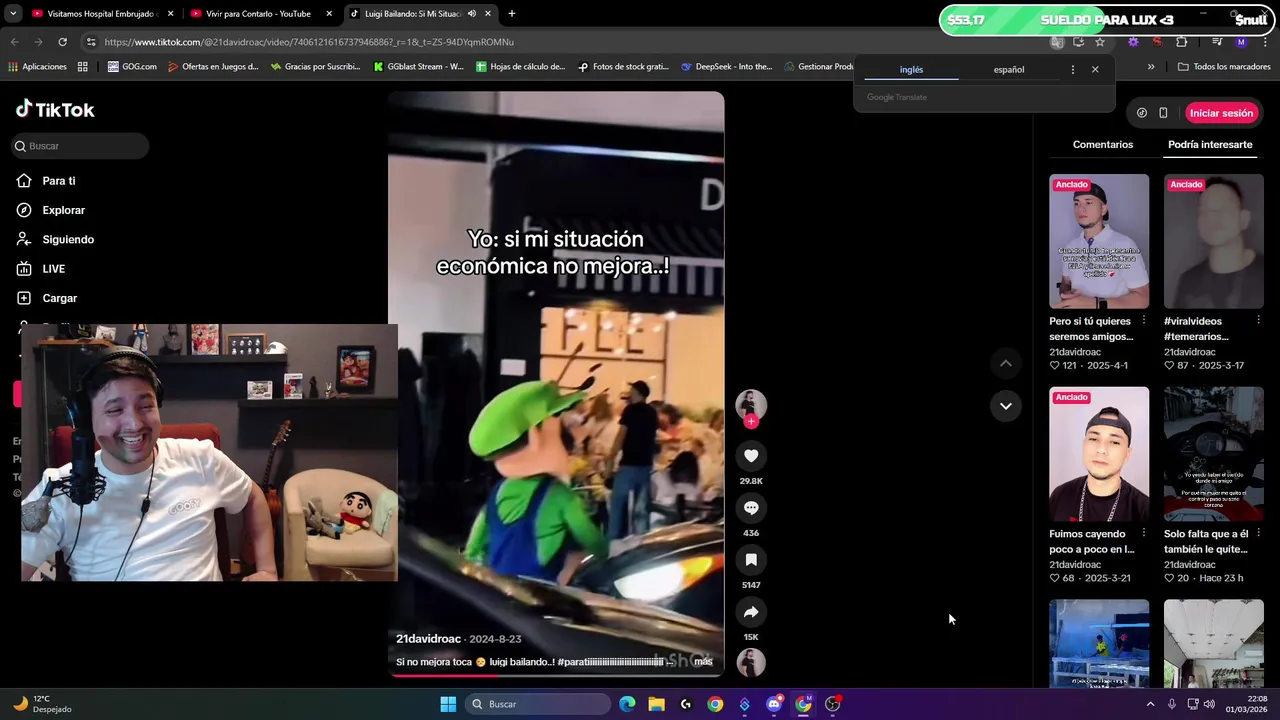
Task: Switch to Comentarios tab
Action: point(1103,145)
